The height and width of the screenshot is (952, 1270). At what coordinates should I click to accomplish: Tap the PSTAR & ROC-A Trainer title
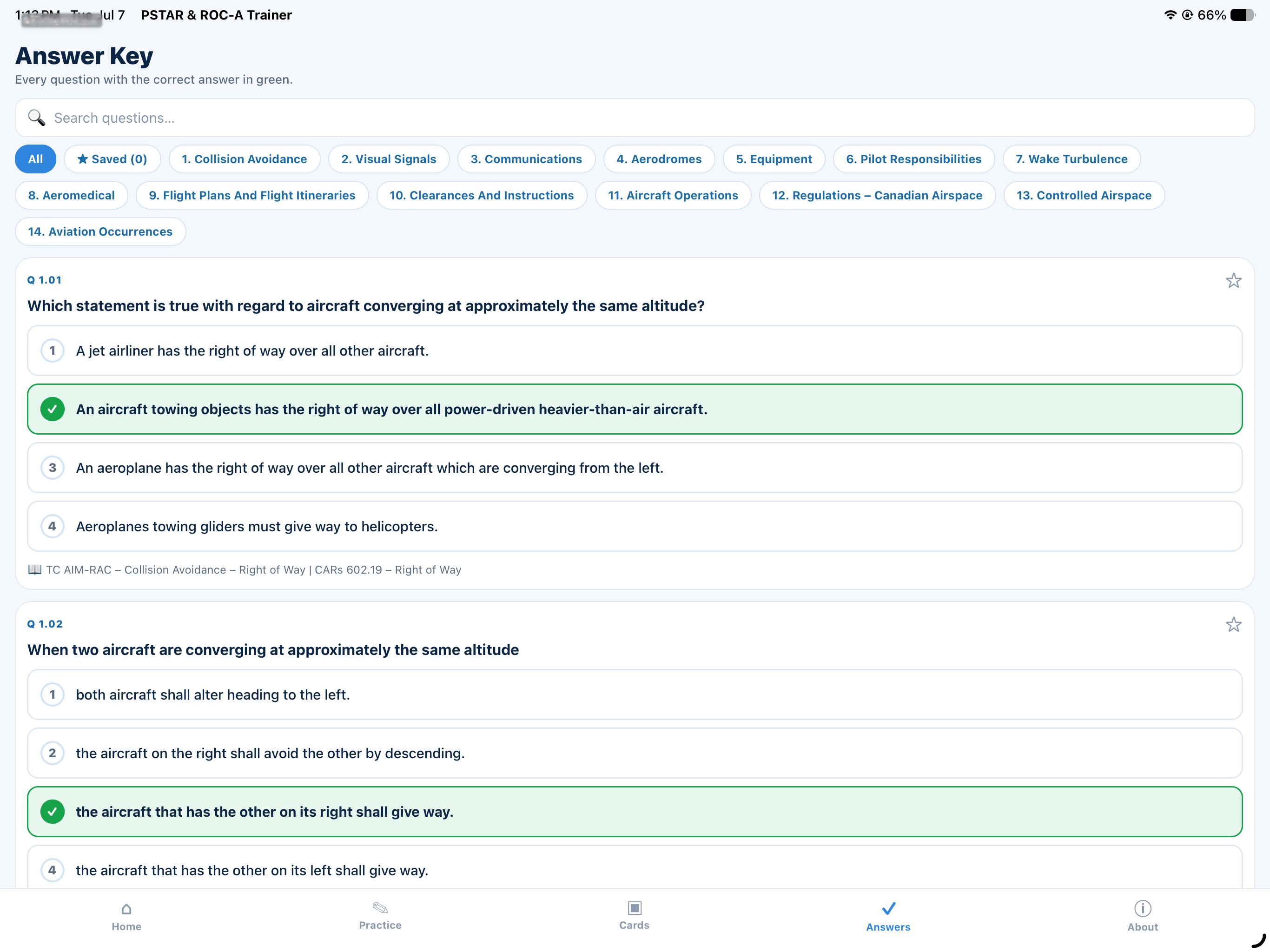click(217, 15)
